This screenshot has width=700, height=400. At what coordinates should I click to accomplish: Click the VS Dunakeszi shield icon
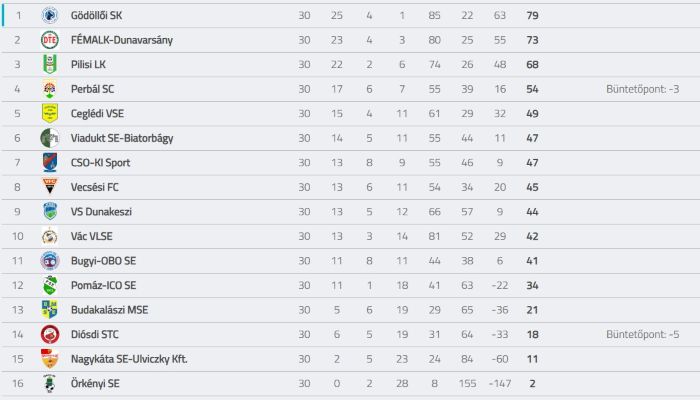click(x=50, y=212)
